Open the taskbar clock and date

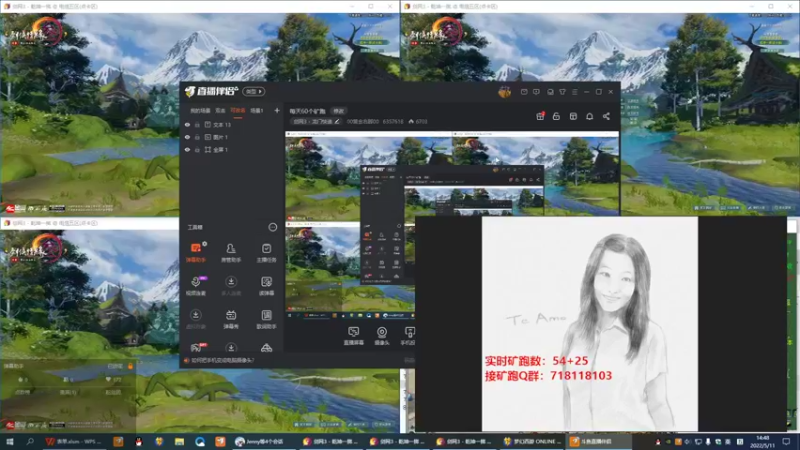pyautogui.click(x=762, y=441)
